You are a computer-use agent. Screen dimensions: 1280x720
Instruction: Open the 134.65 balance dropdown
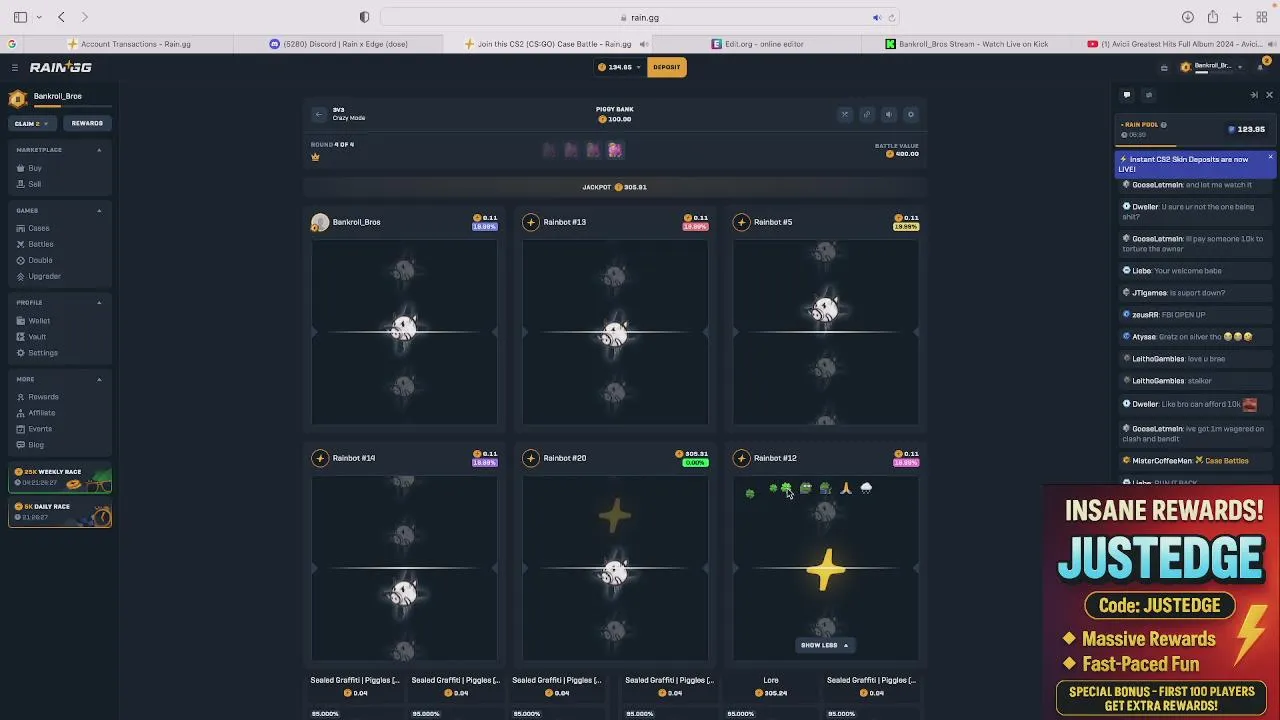click(x=619, y=67)
